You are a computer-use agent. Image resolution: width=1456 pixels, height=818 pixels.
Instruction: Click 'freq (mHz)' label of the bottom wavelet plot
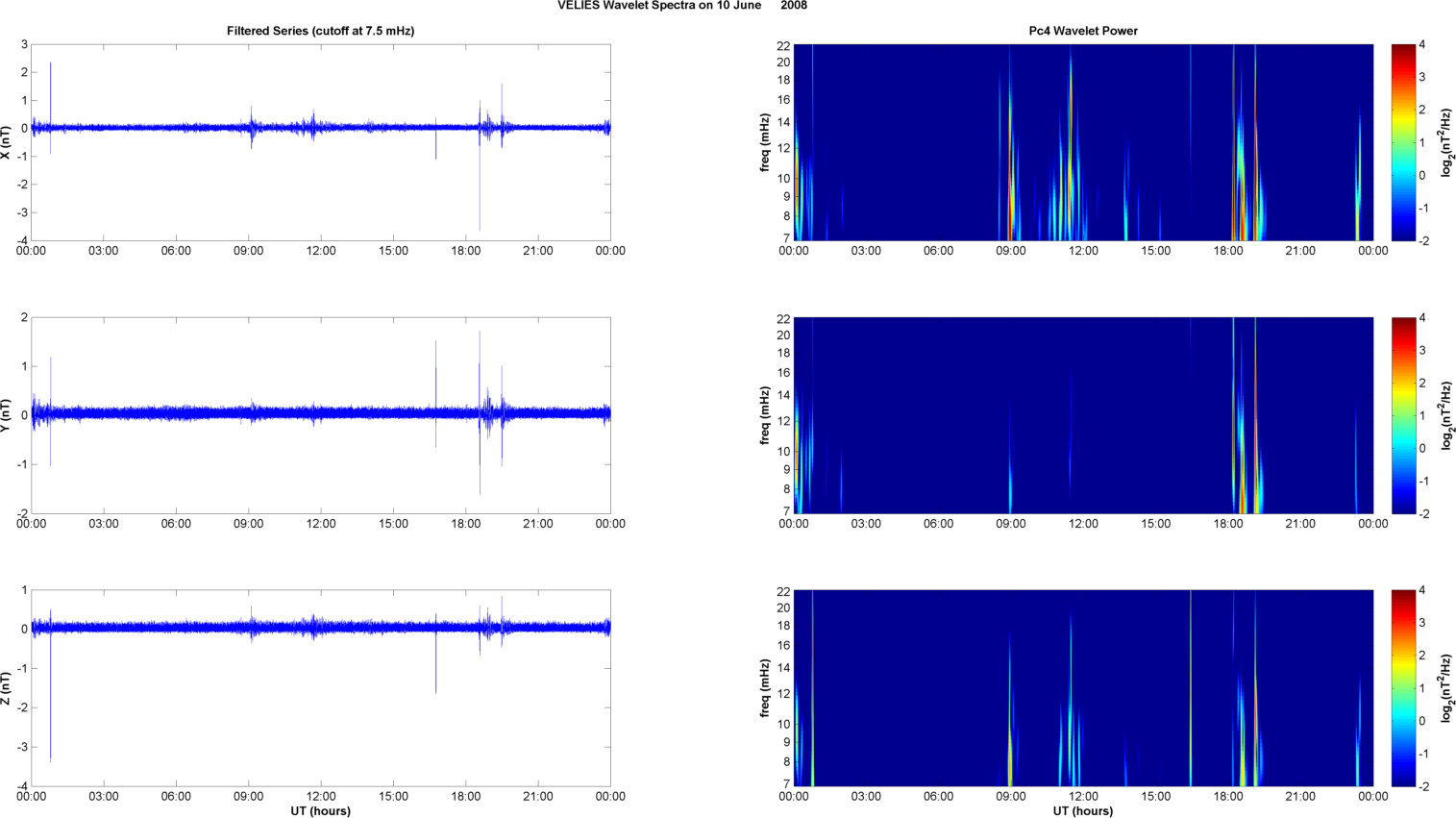click(765, 688)
